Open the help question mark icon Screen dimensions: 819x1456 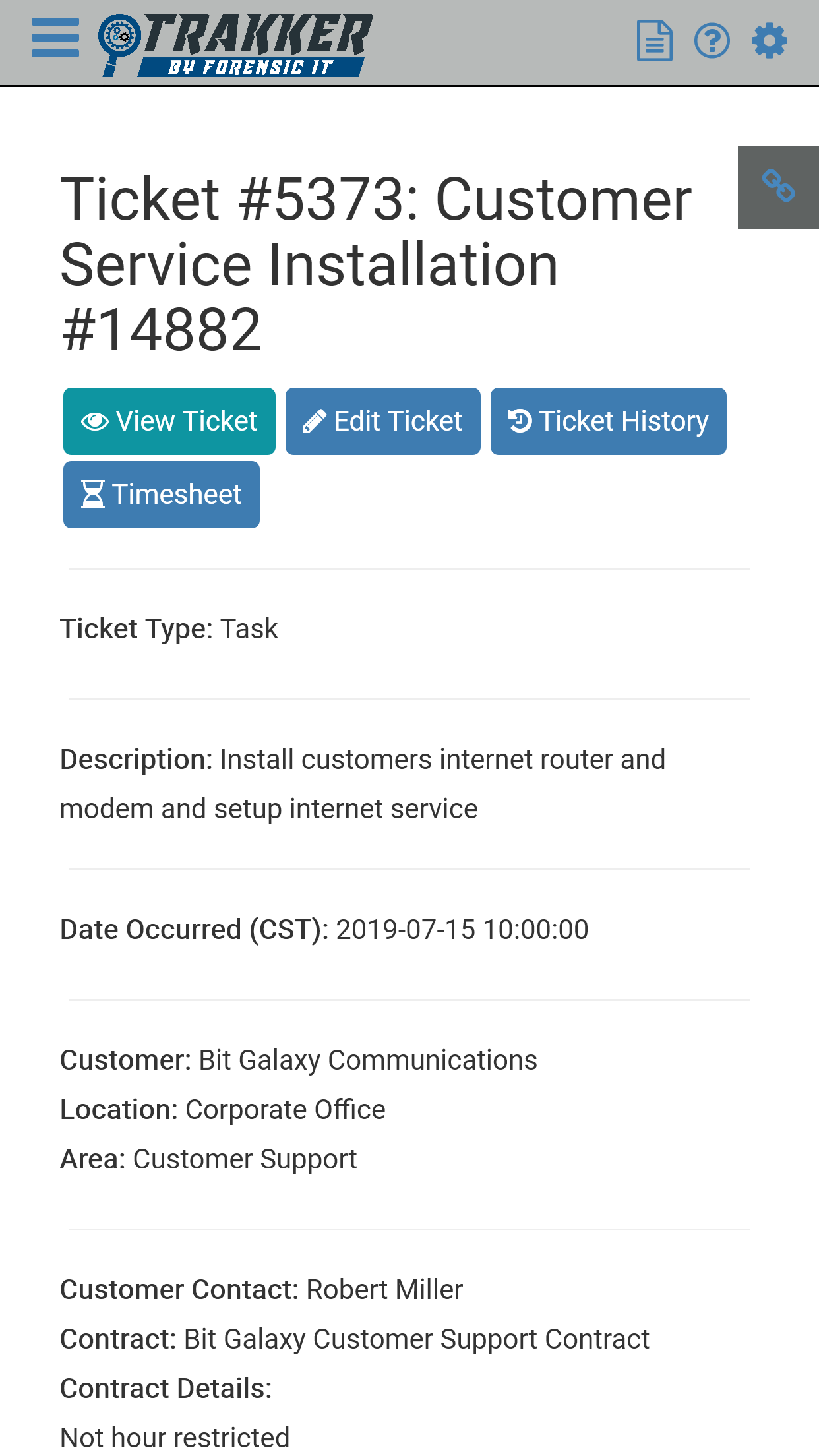pos(712,41)
